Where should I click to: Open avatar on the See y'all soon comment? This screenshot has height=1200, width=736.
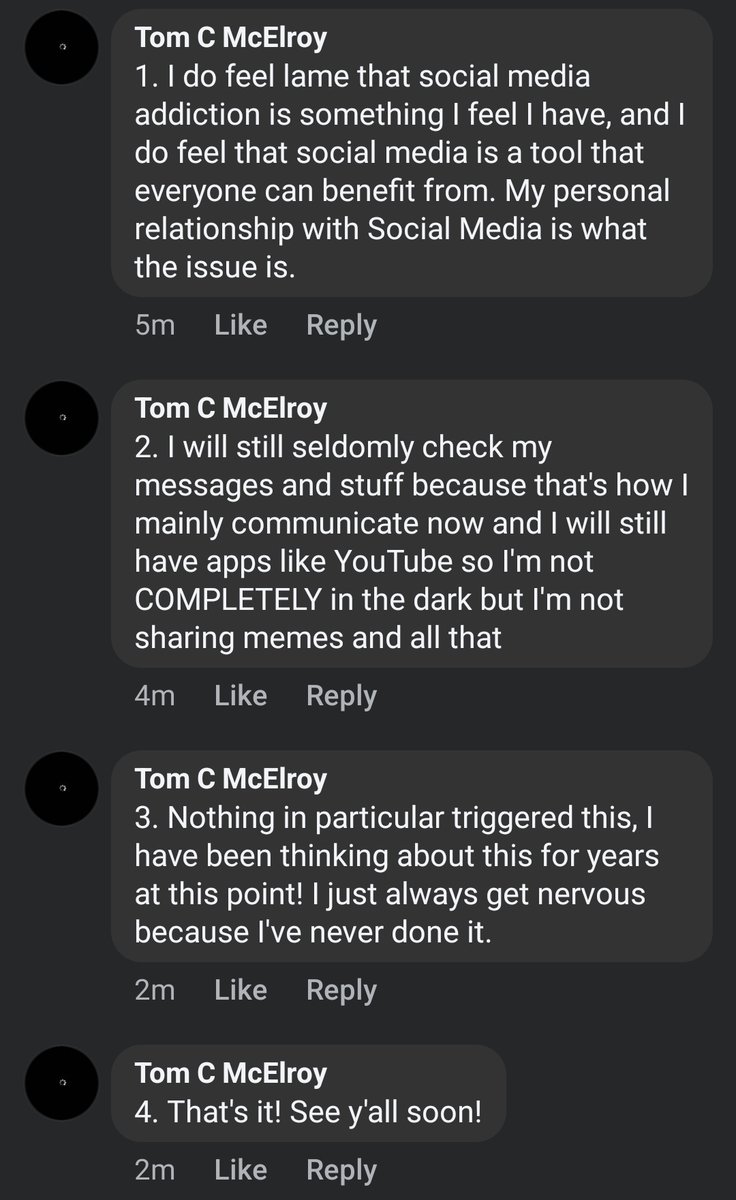coord(61,1083)
